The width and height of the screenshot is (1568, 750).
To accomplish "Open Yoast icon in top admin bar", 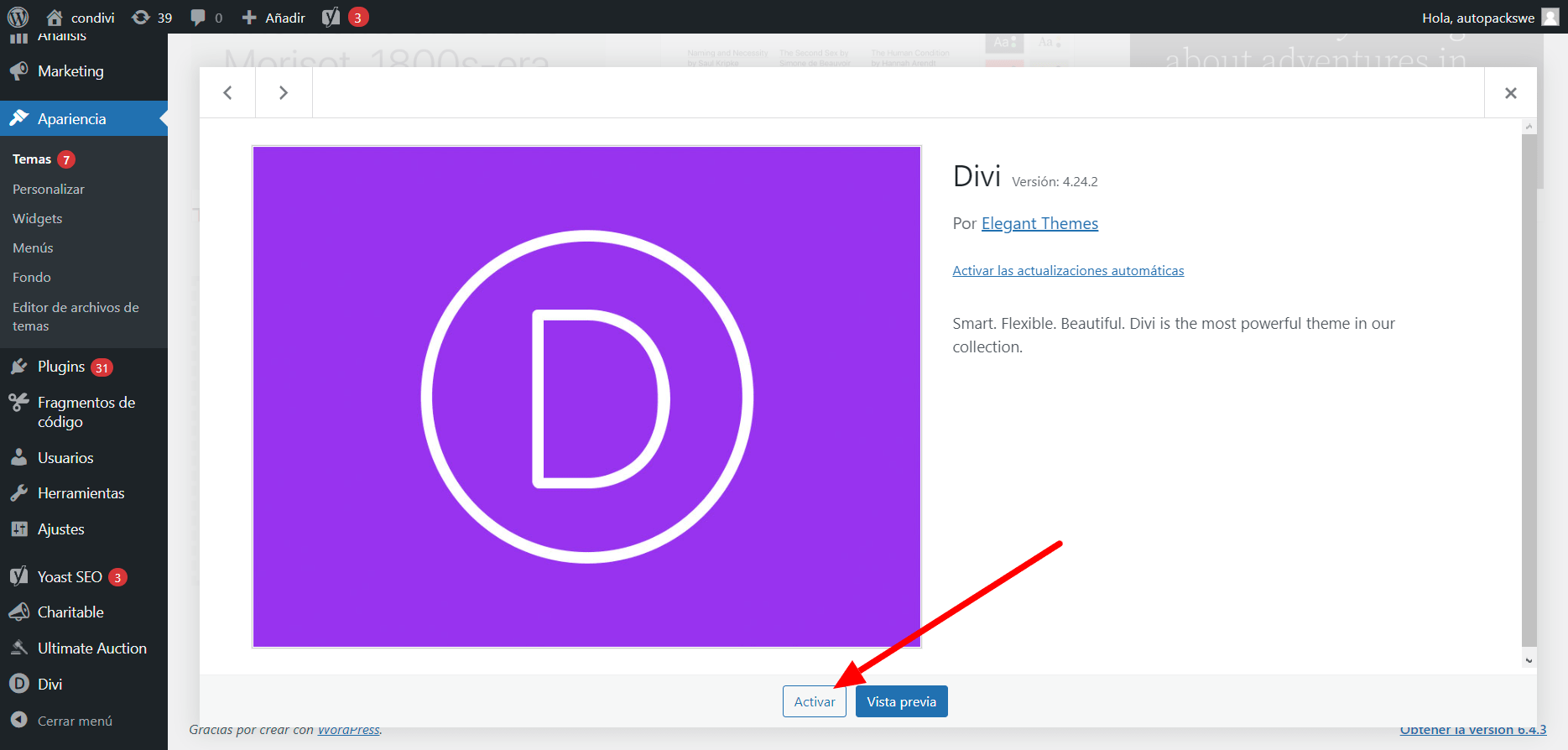I will coord(331,18).
